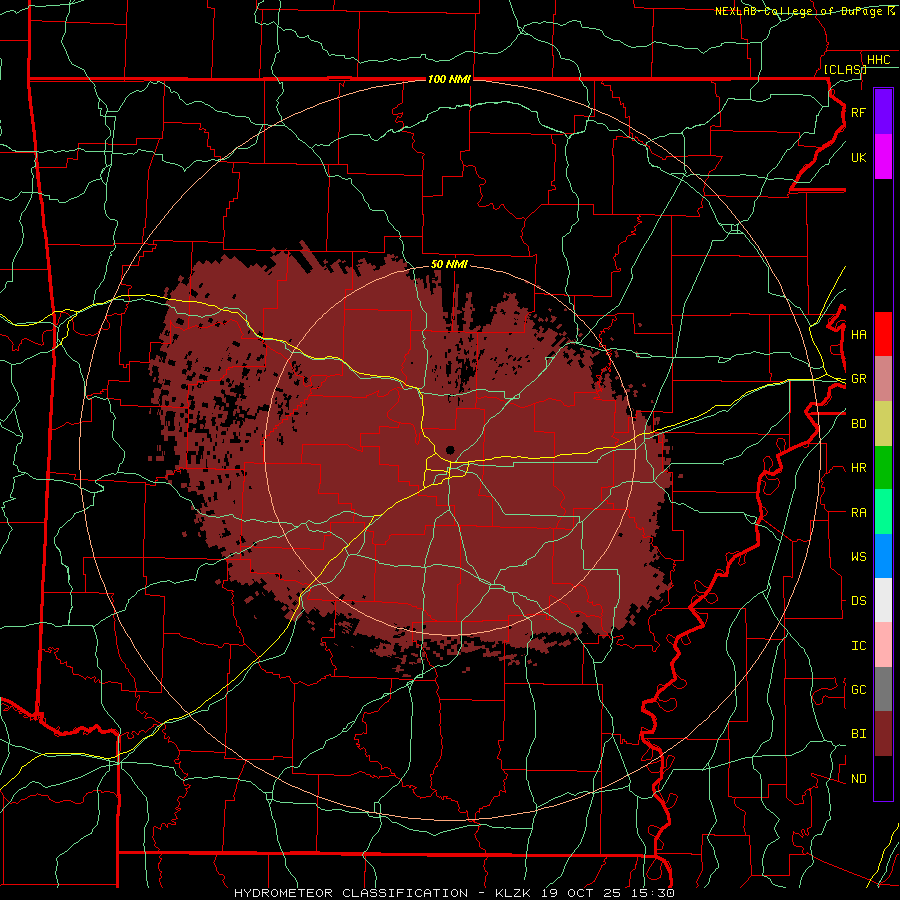Click the BD legend label
900x900 pixels.
tap(858, 424)
